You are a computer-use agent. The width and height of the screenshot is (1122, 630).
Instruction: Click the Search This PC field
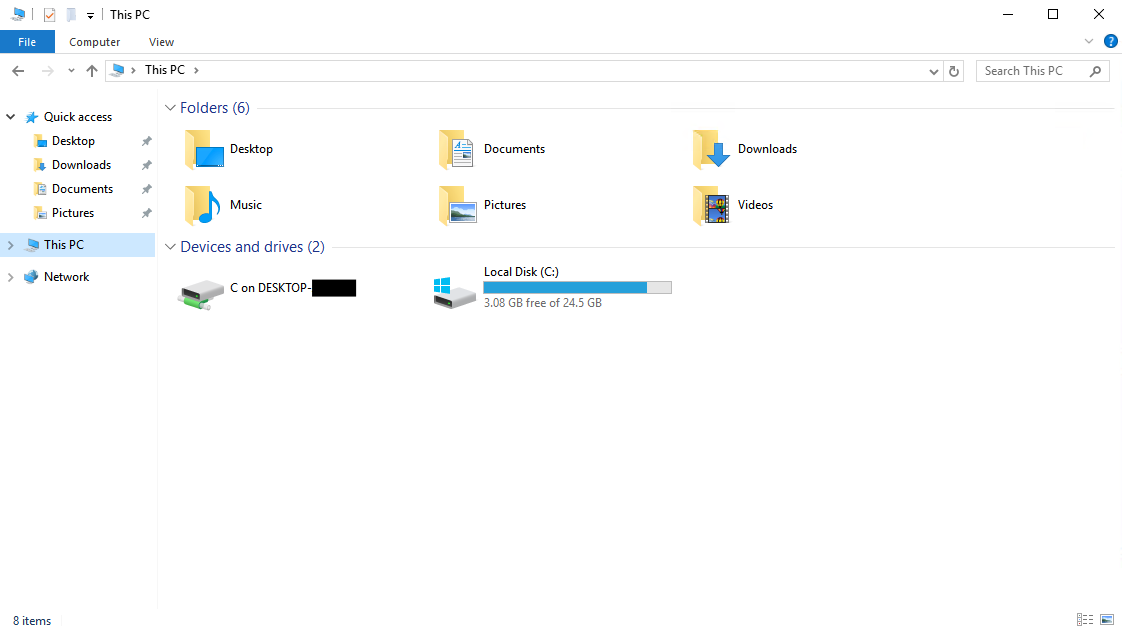tap(1033, 71)
